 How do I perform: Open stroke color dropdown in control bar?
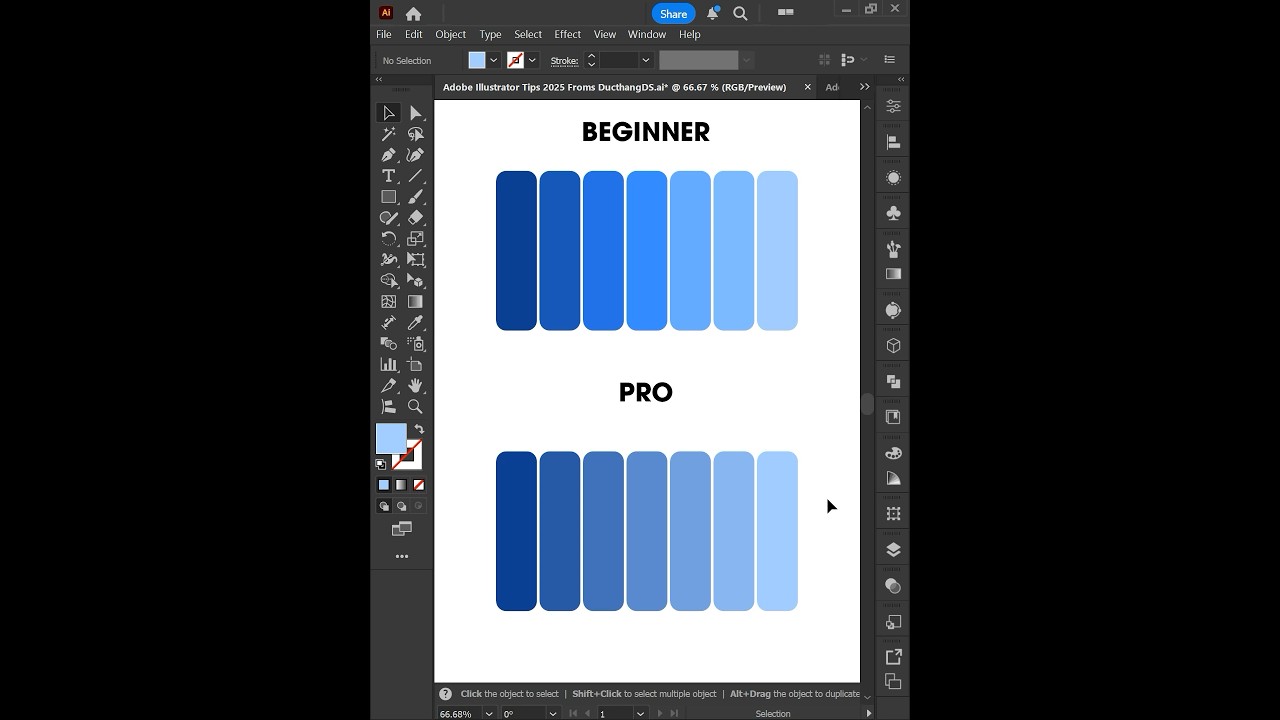(x=532, y=60)
